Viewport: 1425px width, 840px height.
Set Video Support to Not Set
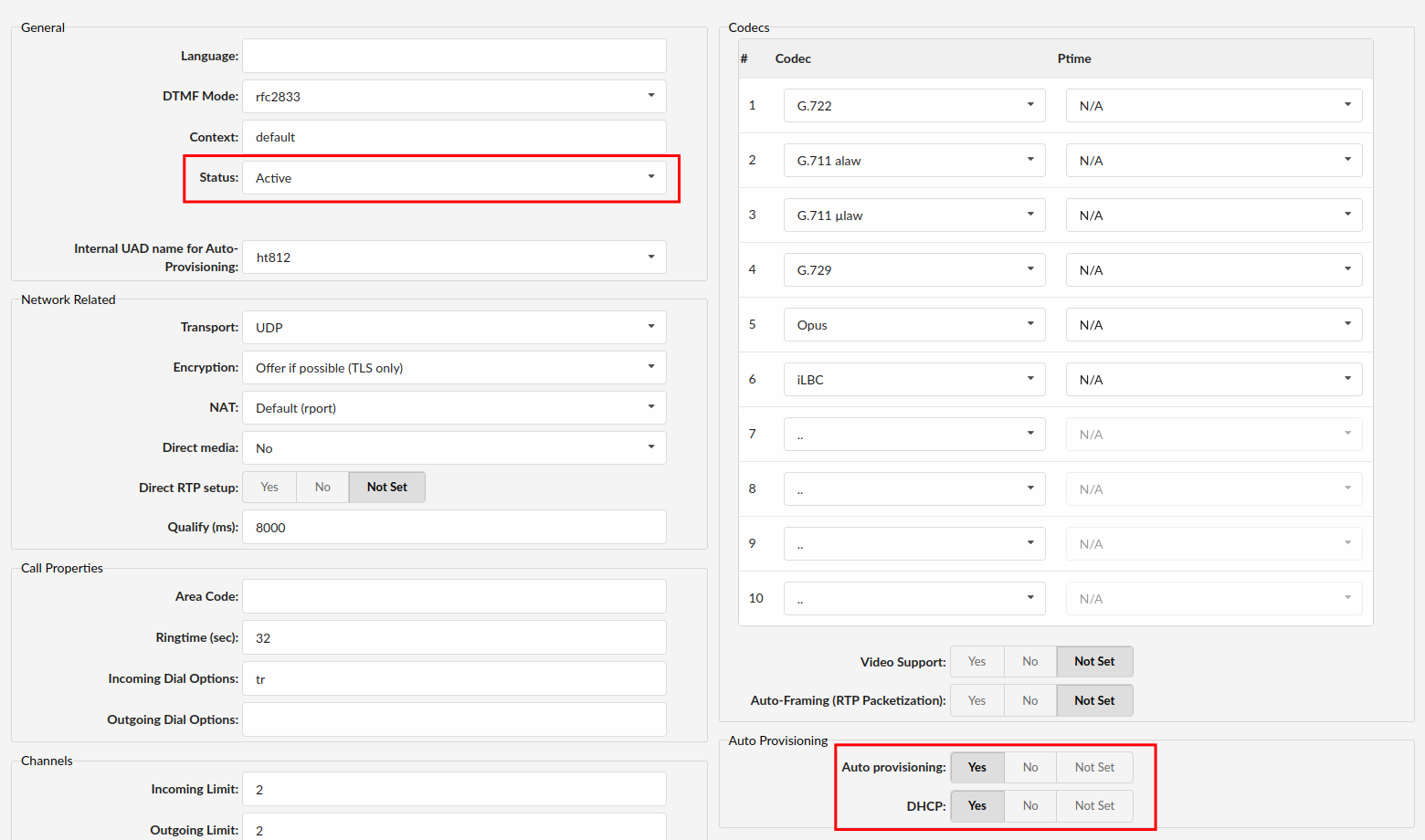pos(1094,661)
